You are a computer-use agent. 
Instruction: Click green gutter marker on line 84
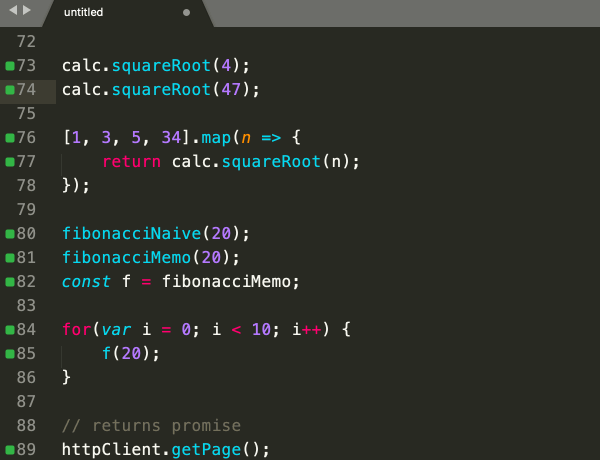(x=10, y=330)
